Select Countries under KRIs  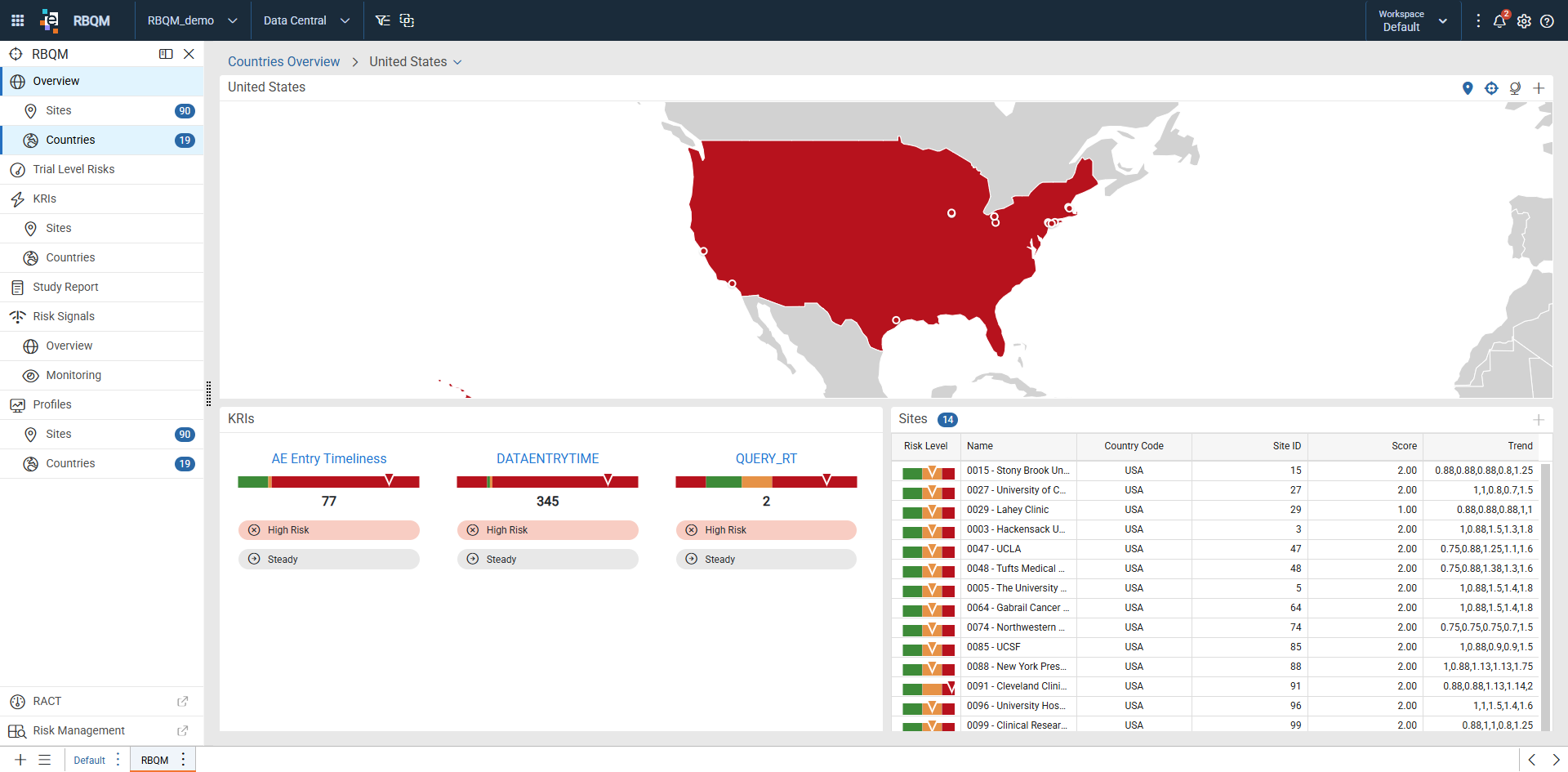(102, 258)
